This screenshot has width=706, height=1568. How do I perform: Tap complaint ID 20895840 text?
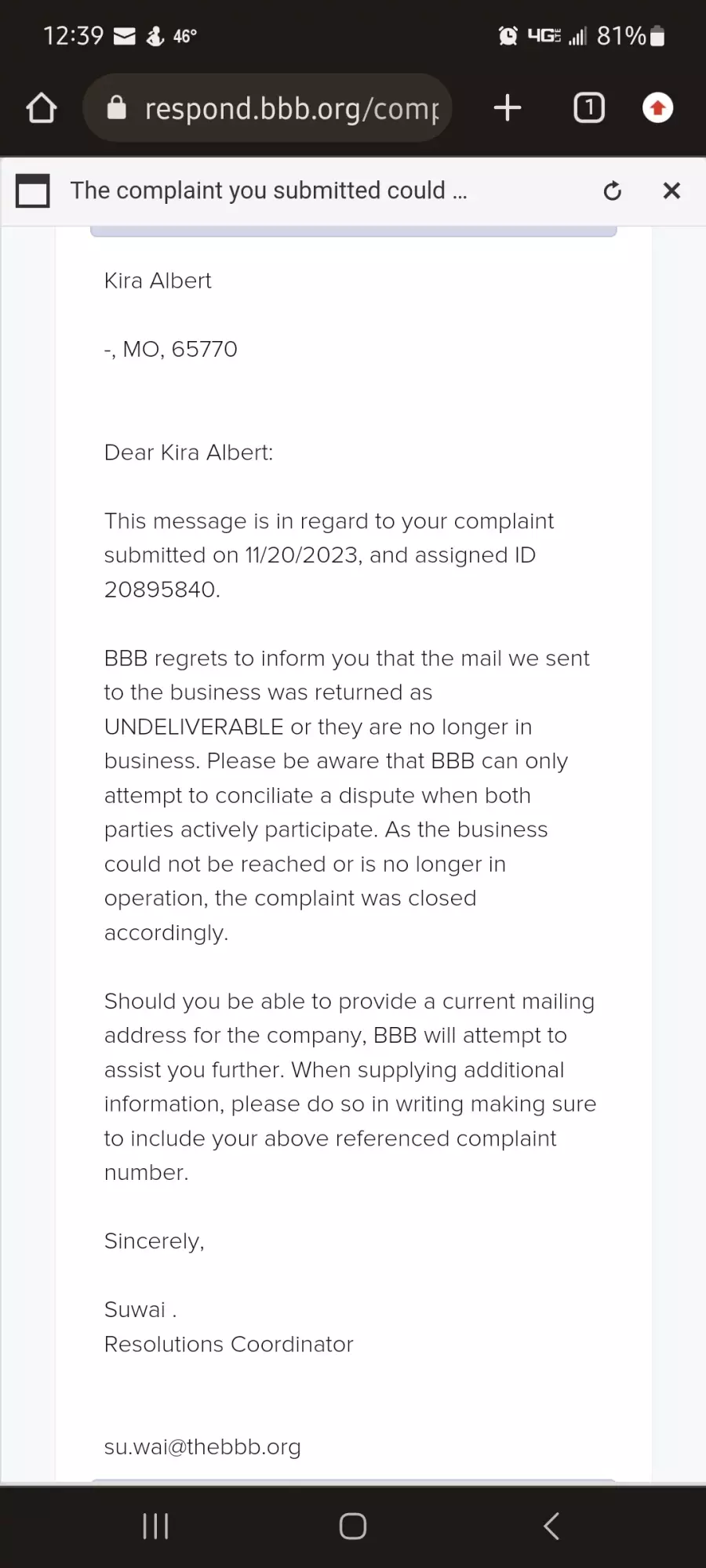[161, 590]
